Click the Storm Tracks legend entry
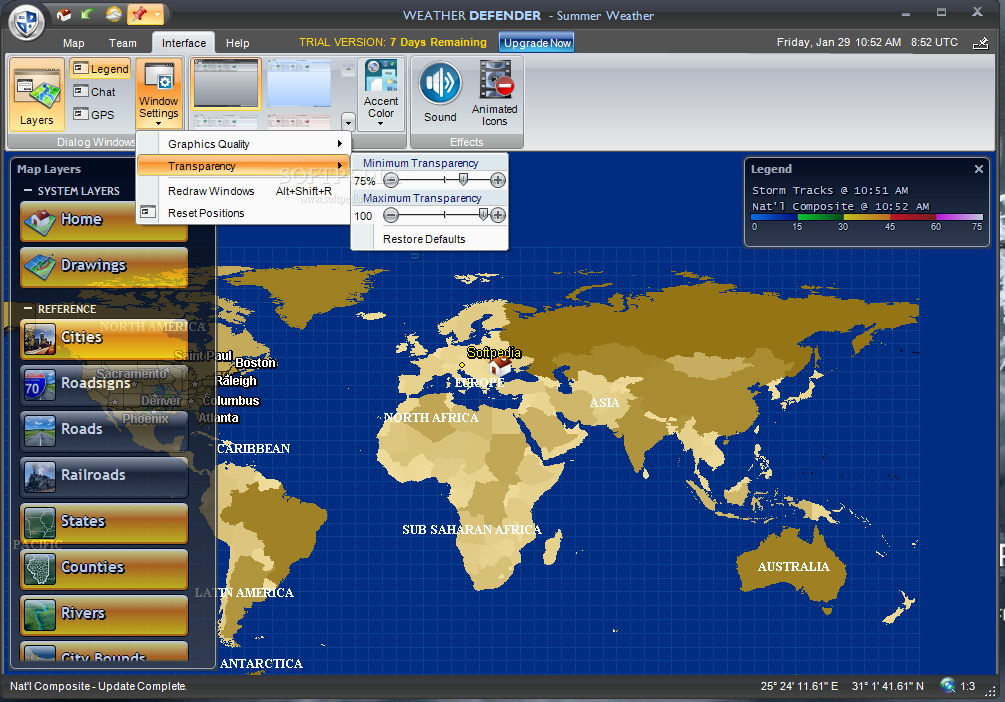 click(x=829, y=190)
